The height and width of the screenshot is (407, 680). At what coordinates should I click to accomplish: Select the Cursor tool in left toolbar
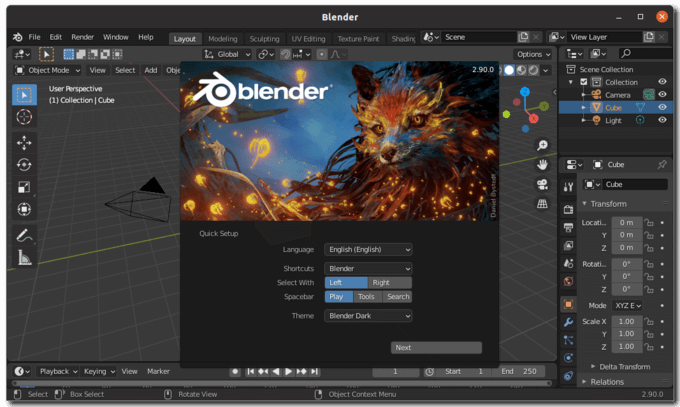(24, 117)
